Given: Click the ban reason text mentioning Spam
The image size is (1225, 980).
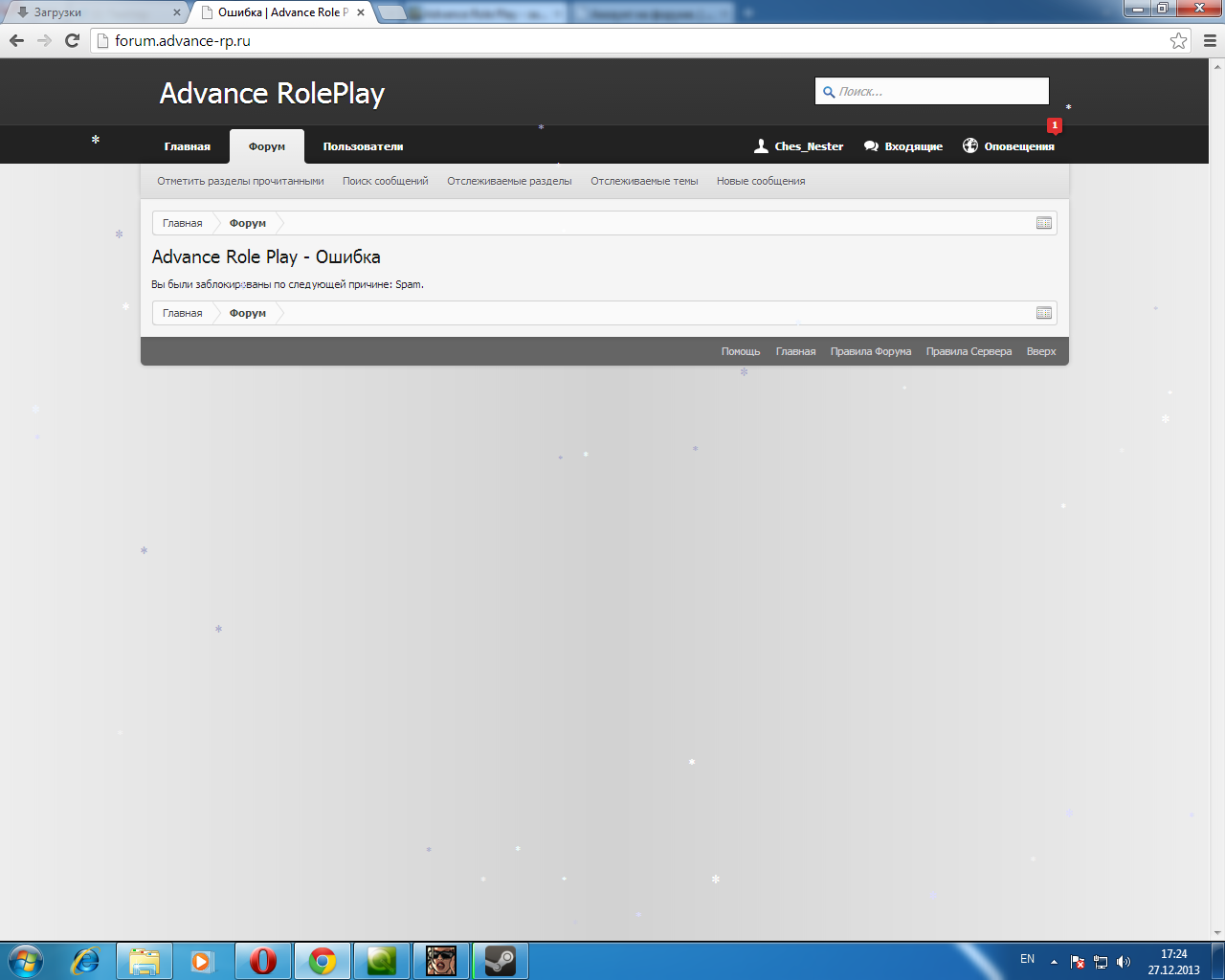Looking at the screenshot, I should tap(287, 284).
